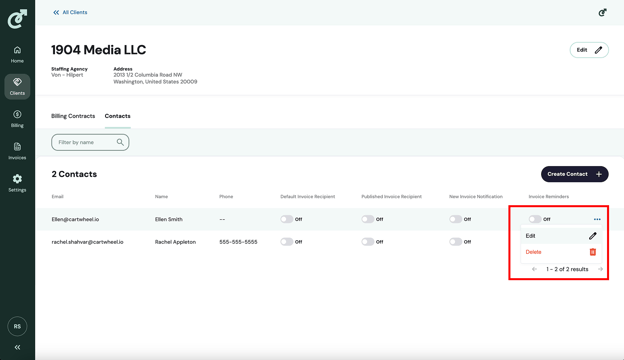This screenshot has width=624, height=360.
Task: Switch to the Billing Contracts tab
Action: point(73,116)
